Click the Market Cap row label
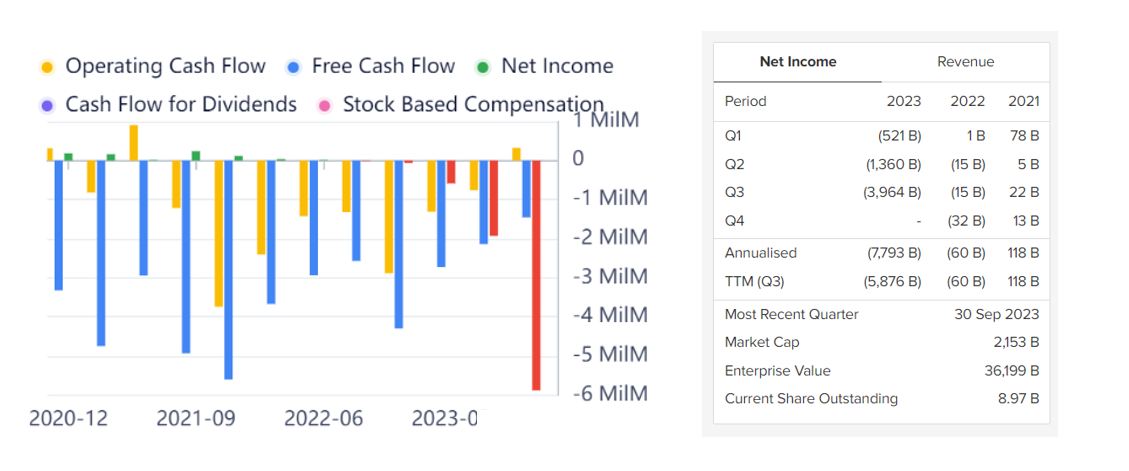This screenshot has width=1129, height=471. click(x=760, y=343)
